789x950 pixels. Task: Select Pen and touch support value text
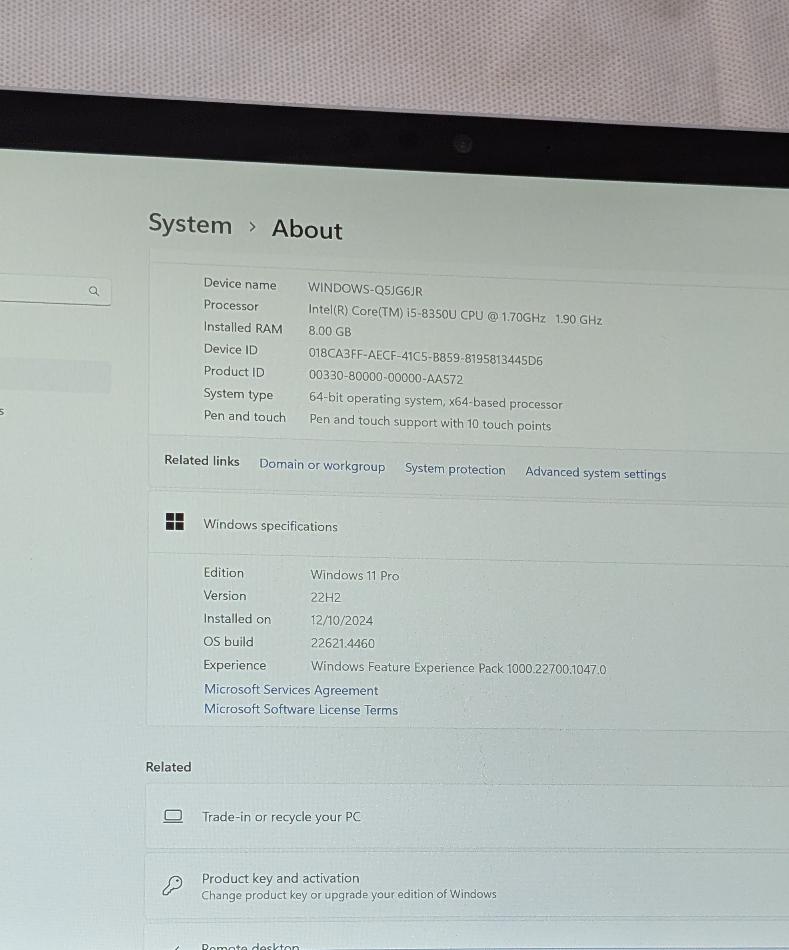pos(430,422)
